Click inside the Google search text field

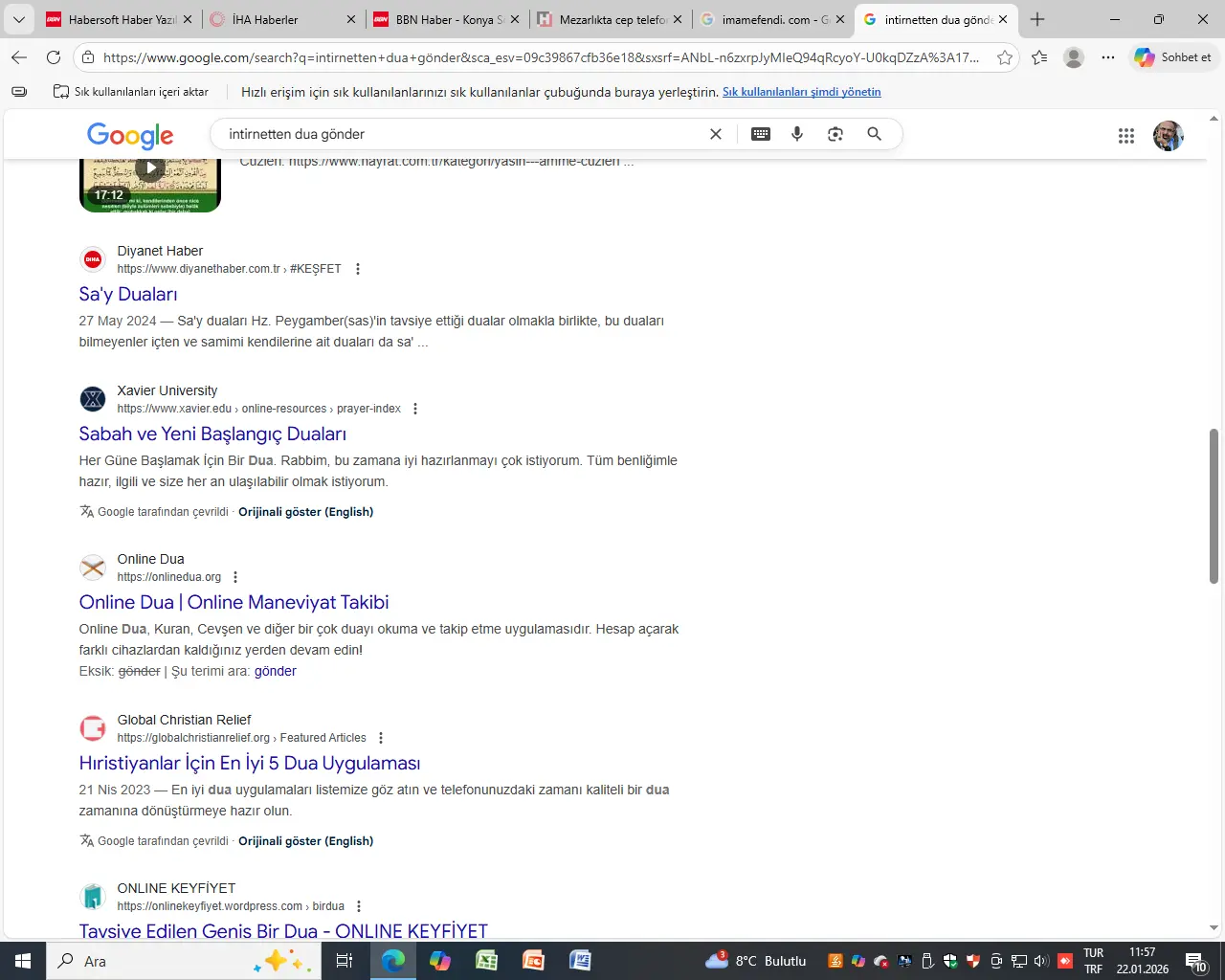coord(459,134)
